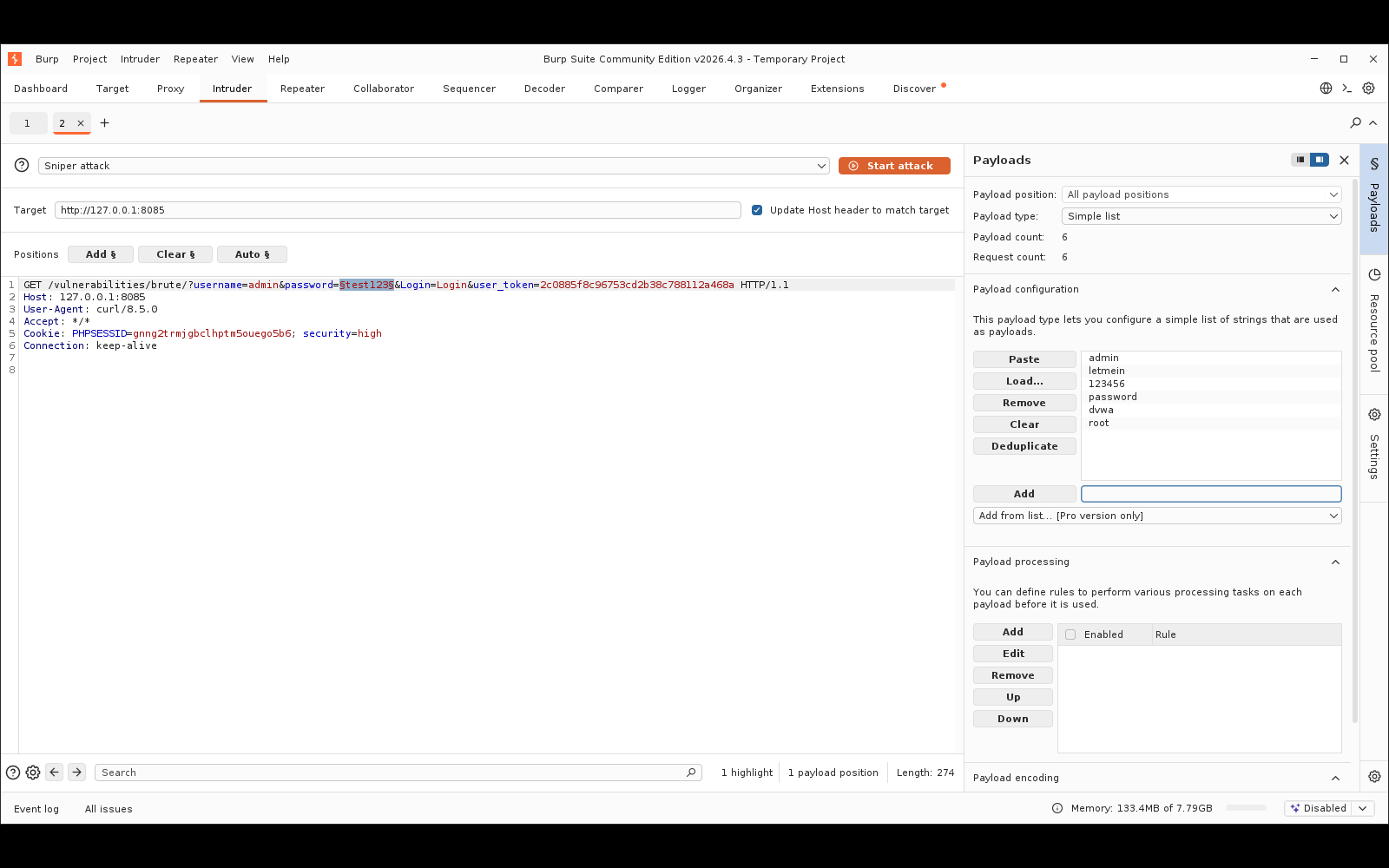The image size is (1389, 868).
Task: Click the Target URL input field
Action: pos(398,210)
